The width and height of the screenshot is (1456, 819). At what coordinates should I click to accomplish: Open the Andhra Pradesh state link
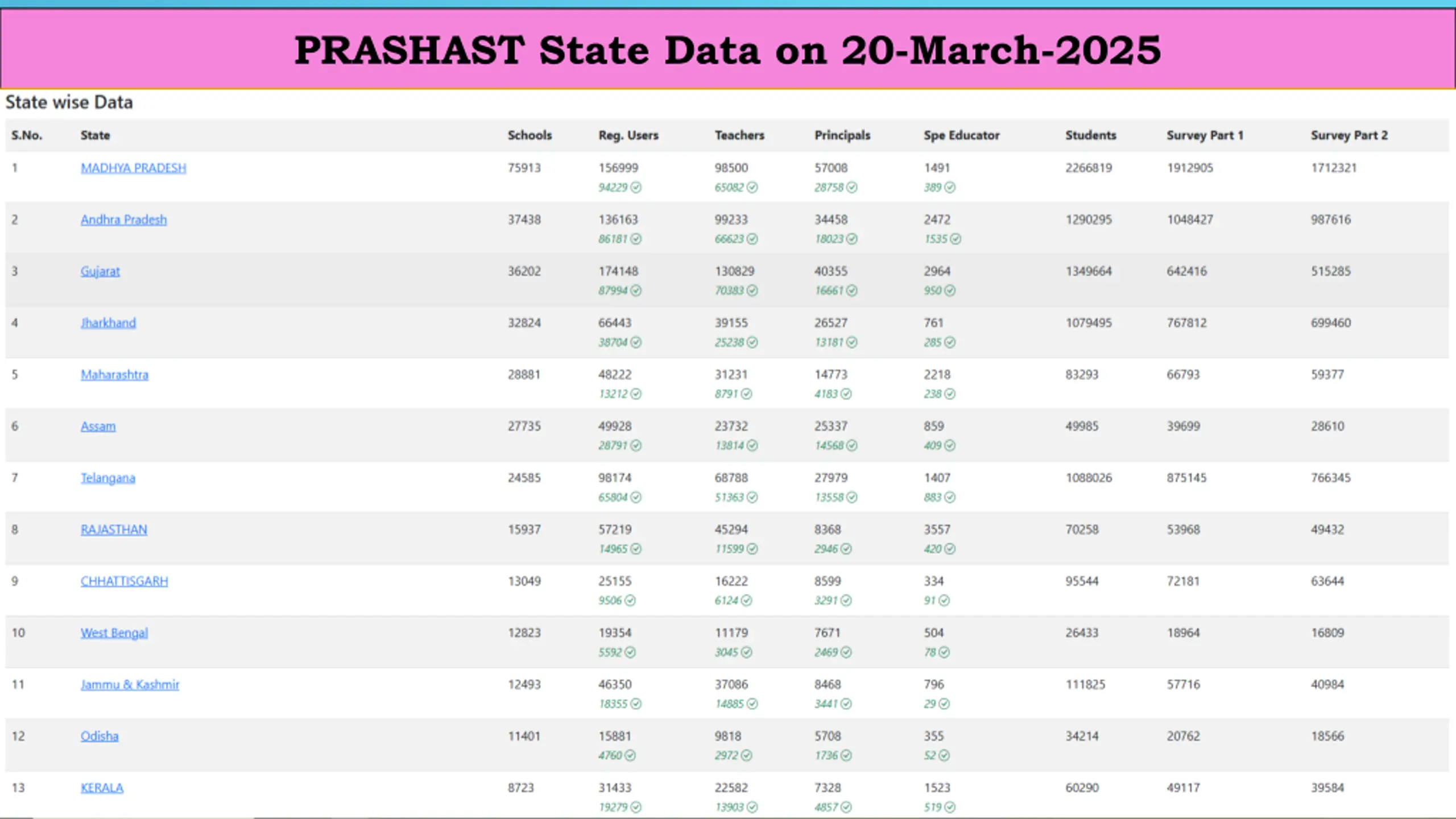pyautogui.click(x=123, y=220)
